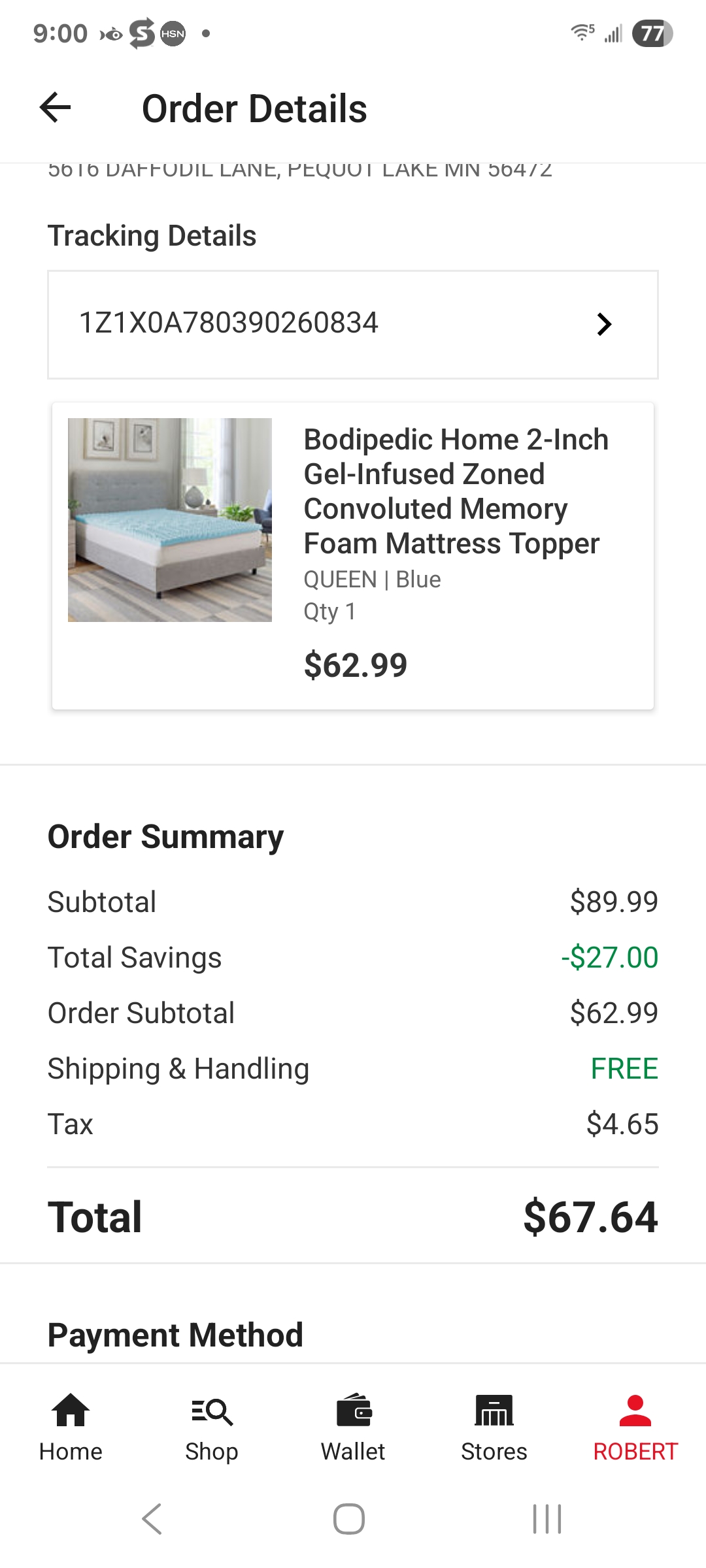Go back using the top arrow
This screenshot has height=1568, width=706.
[55, 108]
